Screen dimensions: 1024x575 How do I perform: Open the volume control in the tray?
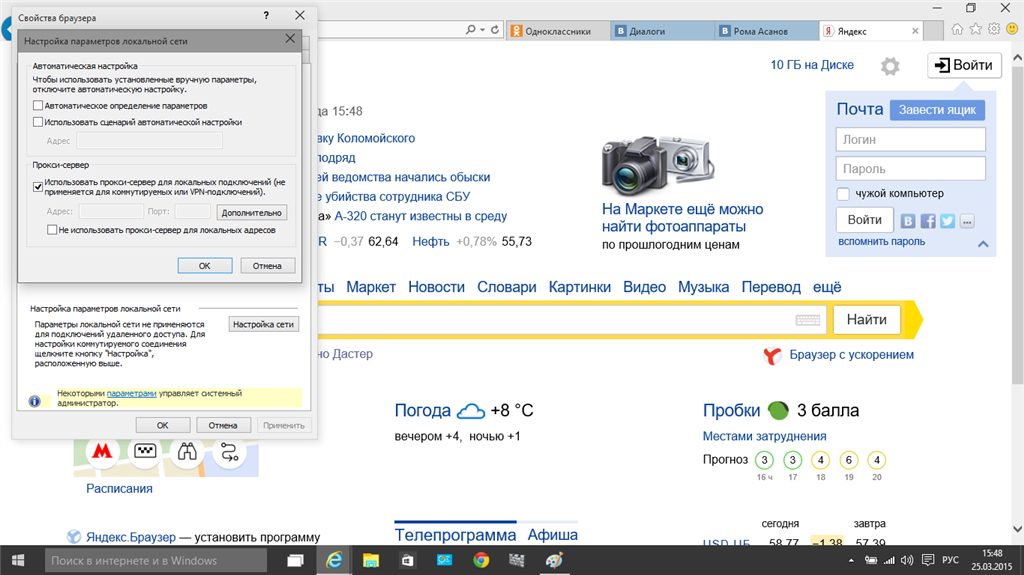click(x=906, y=560)
